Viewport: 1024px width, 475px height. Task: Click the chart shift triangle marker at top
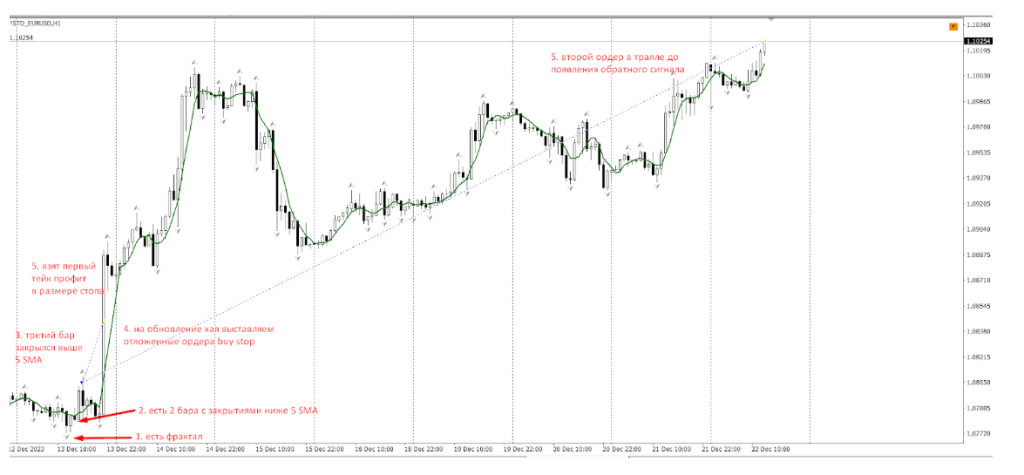coord(770,19)
